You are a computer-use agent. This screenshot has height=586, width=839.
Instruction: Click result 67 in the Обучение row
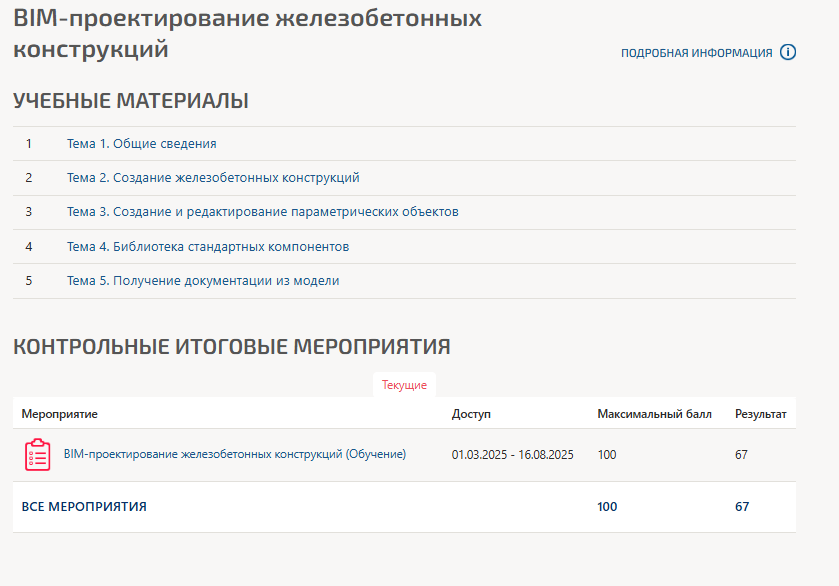(x=741, y=455)
